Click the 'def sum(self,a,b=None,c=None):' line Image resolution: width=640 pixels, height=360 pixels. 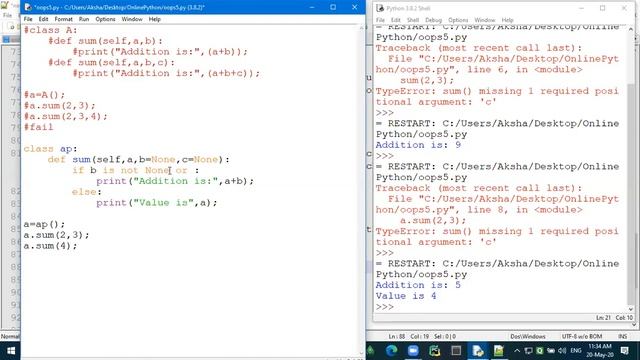point(139,160)
